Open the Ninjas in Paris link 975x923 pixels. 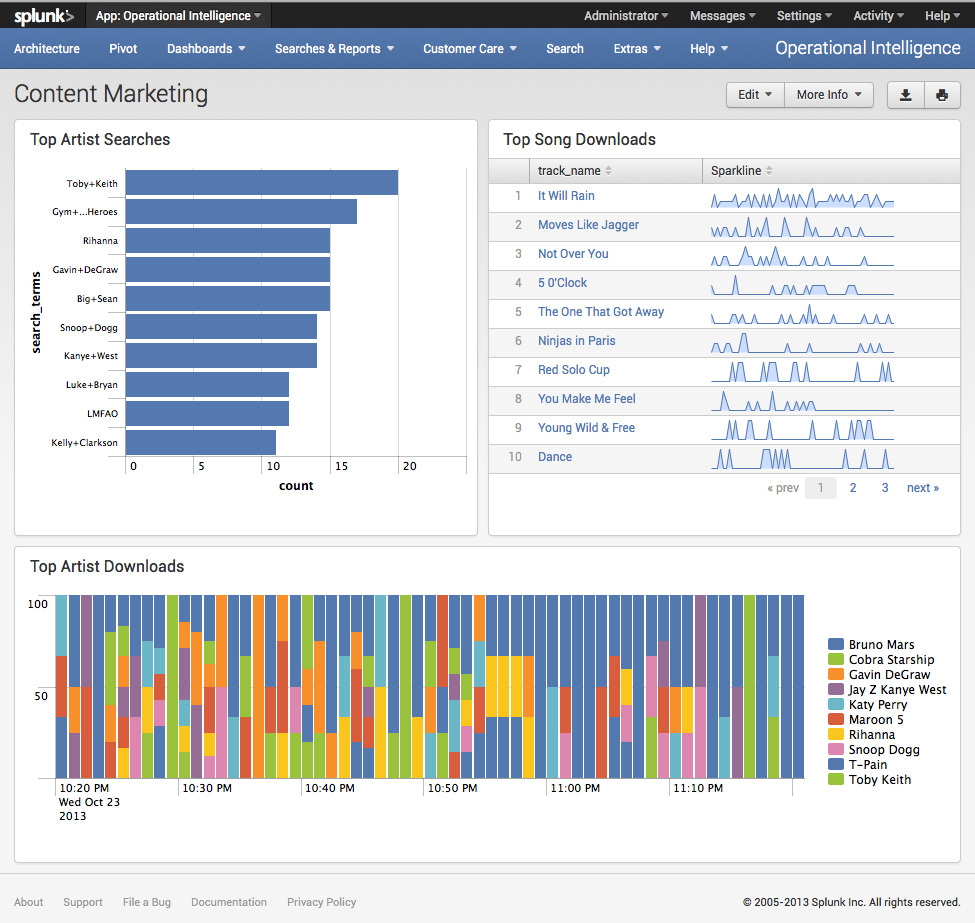click(x=576, y=341)
